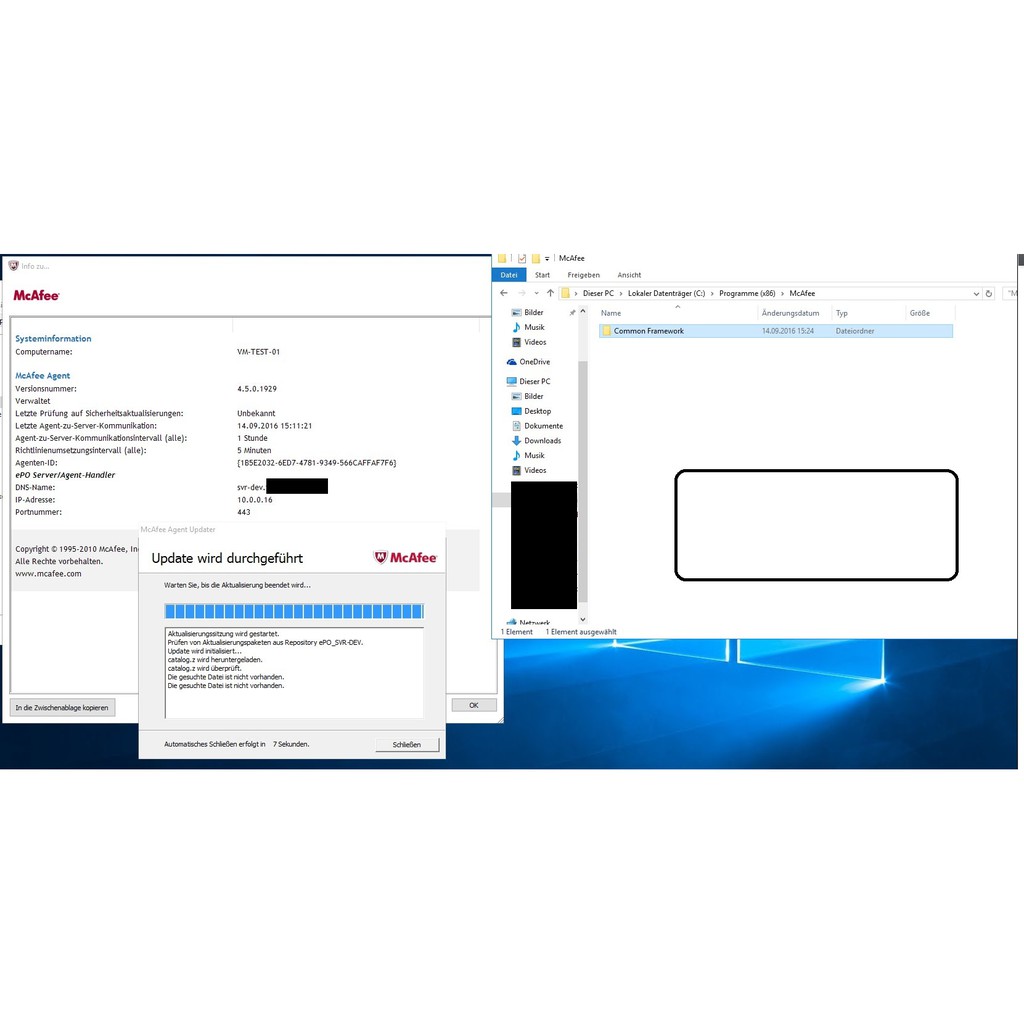Image resolution: width=1024 pixels, height=1024 pixels.
Task: Click the timestamp 14.09.2016 15:11:21
Action: 274,426
